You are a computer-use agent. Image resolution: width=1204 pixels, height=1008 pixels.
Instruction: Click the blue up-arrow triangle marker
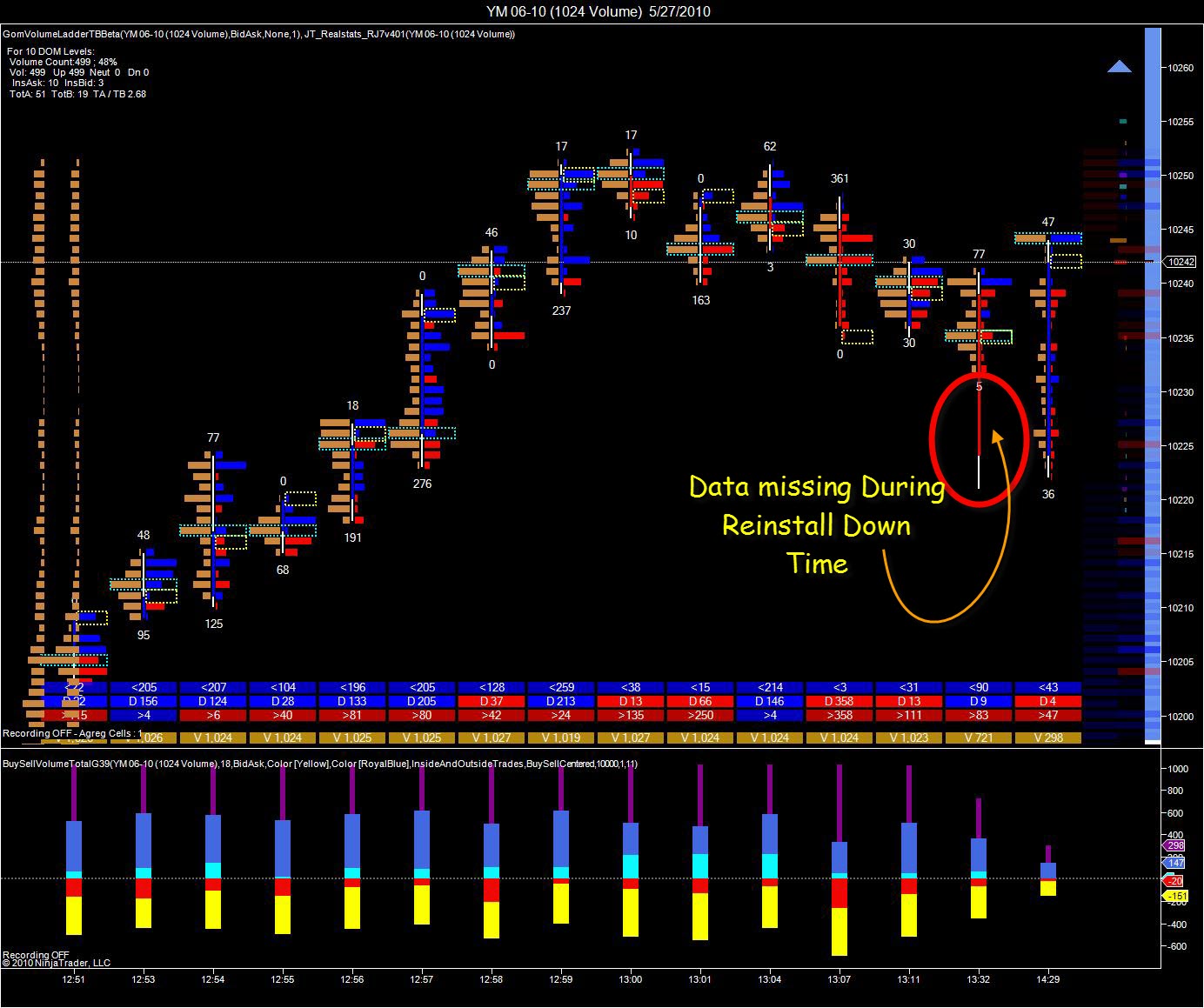[x=1120, y=66]
